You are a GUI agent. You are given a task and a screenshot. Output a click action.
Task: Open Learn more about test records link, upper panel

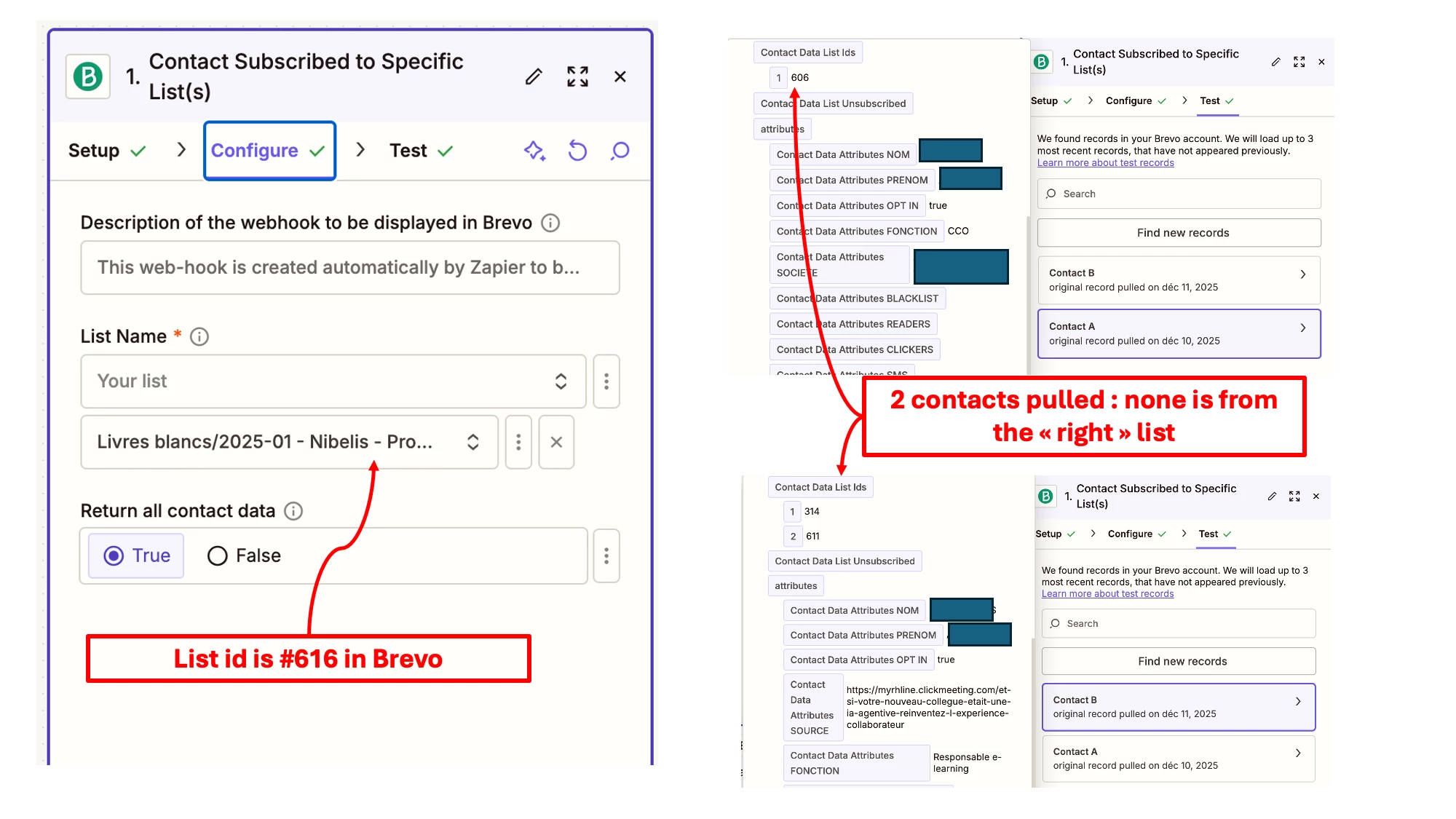coord(1105,163)
